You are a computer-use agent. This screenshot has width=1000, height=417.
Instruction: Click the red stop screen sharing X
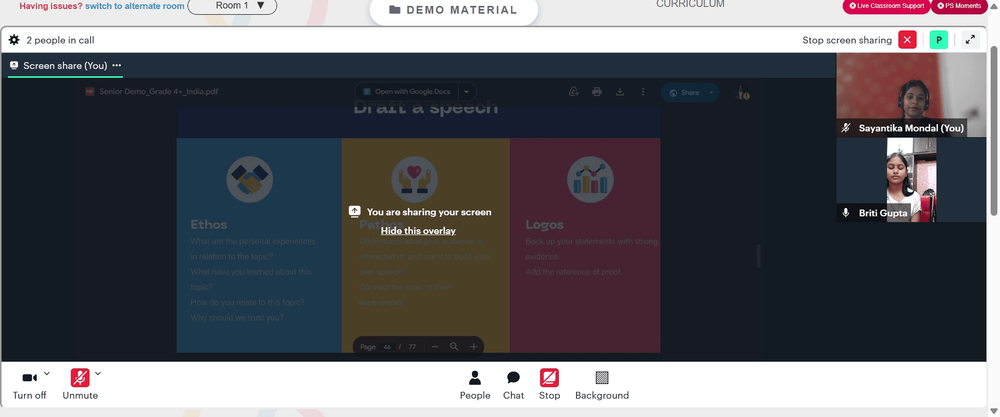click(907, 40)
